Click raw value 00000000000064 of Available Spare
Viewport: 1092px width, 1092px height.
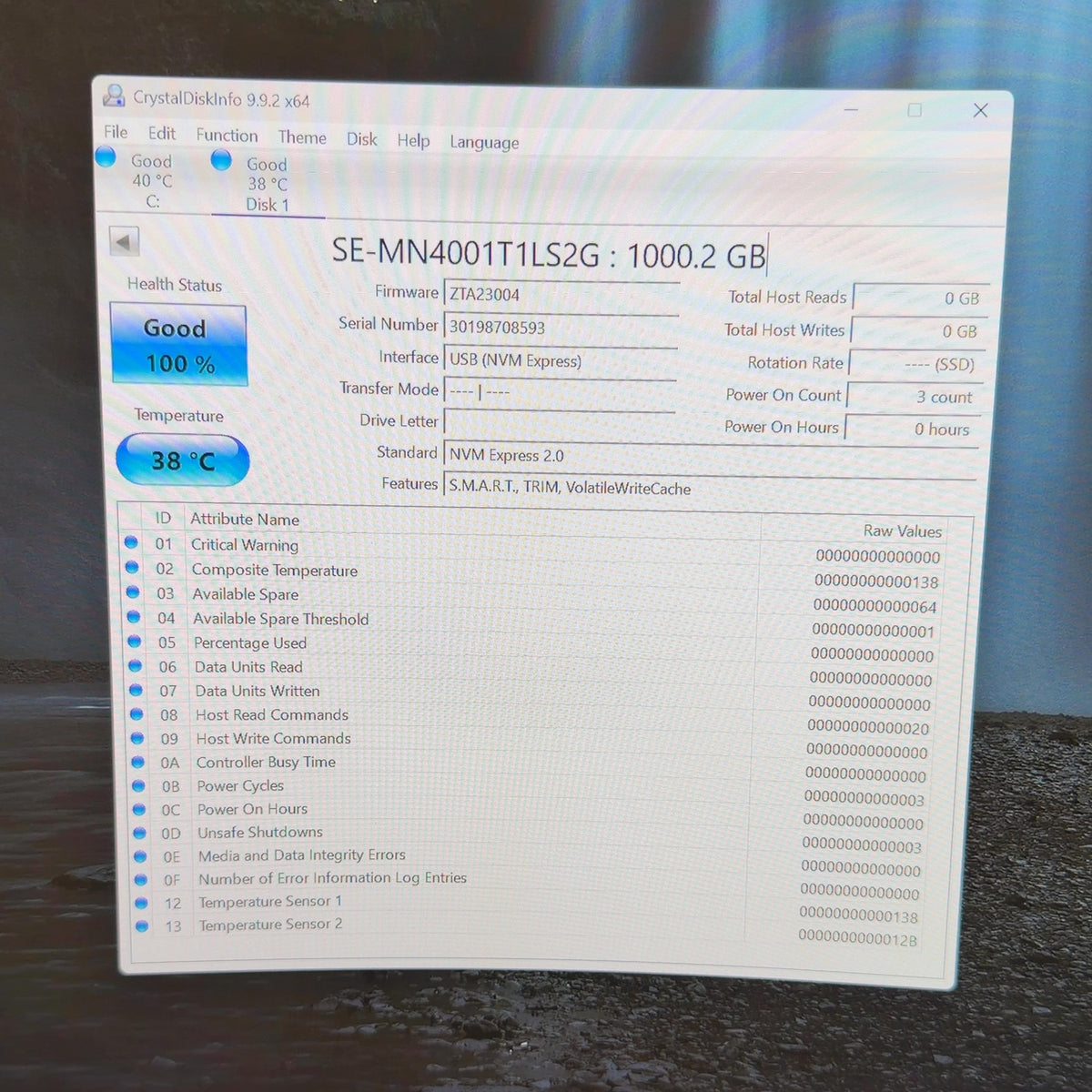(x=875, y=606)
